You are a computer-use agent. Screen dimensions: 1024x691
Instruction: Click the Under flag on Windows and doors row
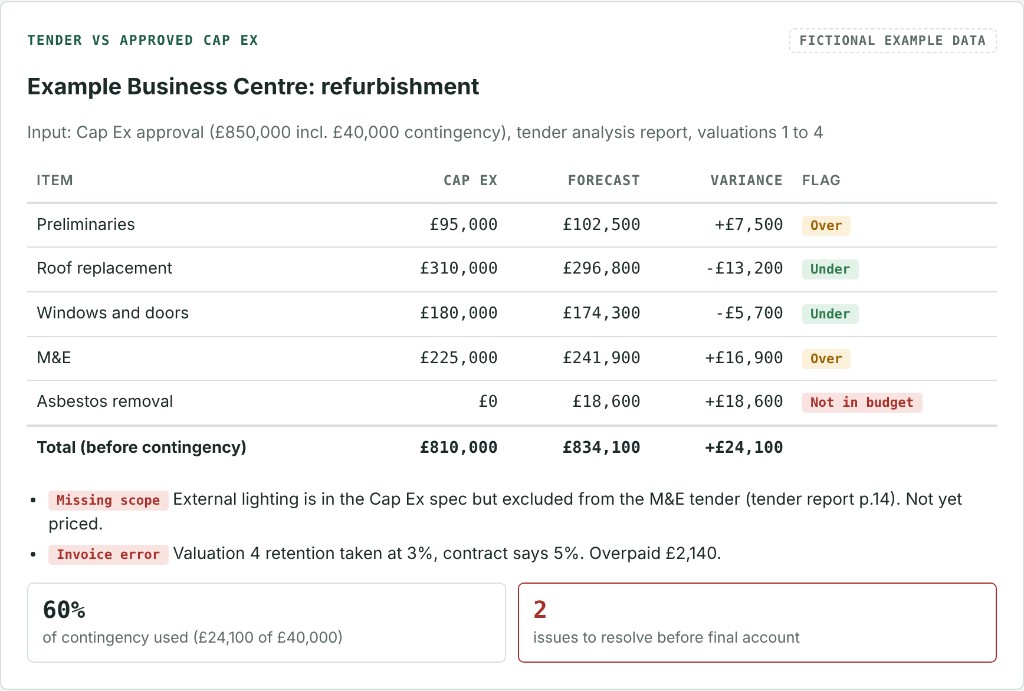tap(830, 313)
